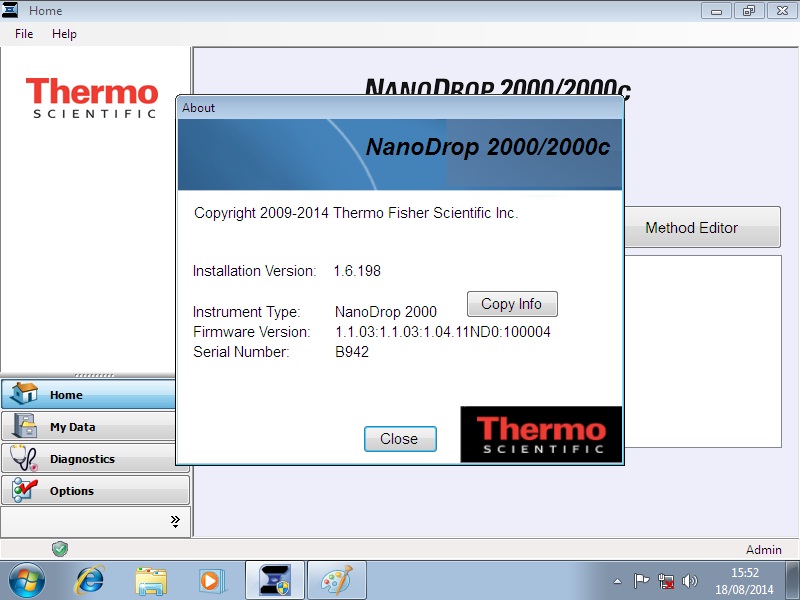
Task: Launch Internet Explorer from taskbar
Action: 89,581
